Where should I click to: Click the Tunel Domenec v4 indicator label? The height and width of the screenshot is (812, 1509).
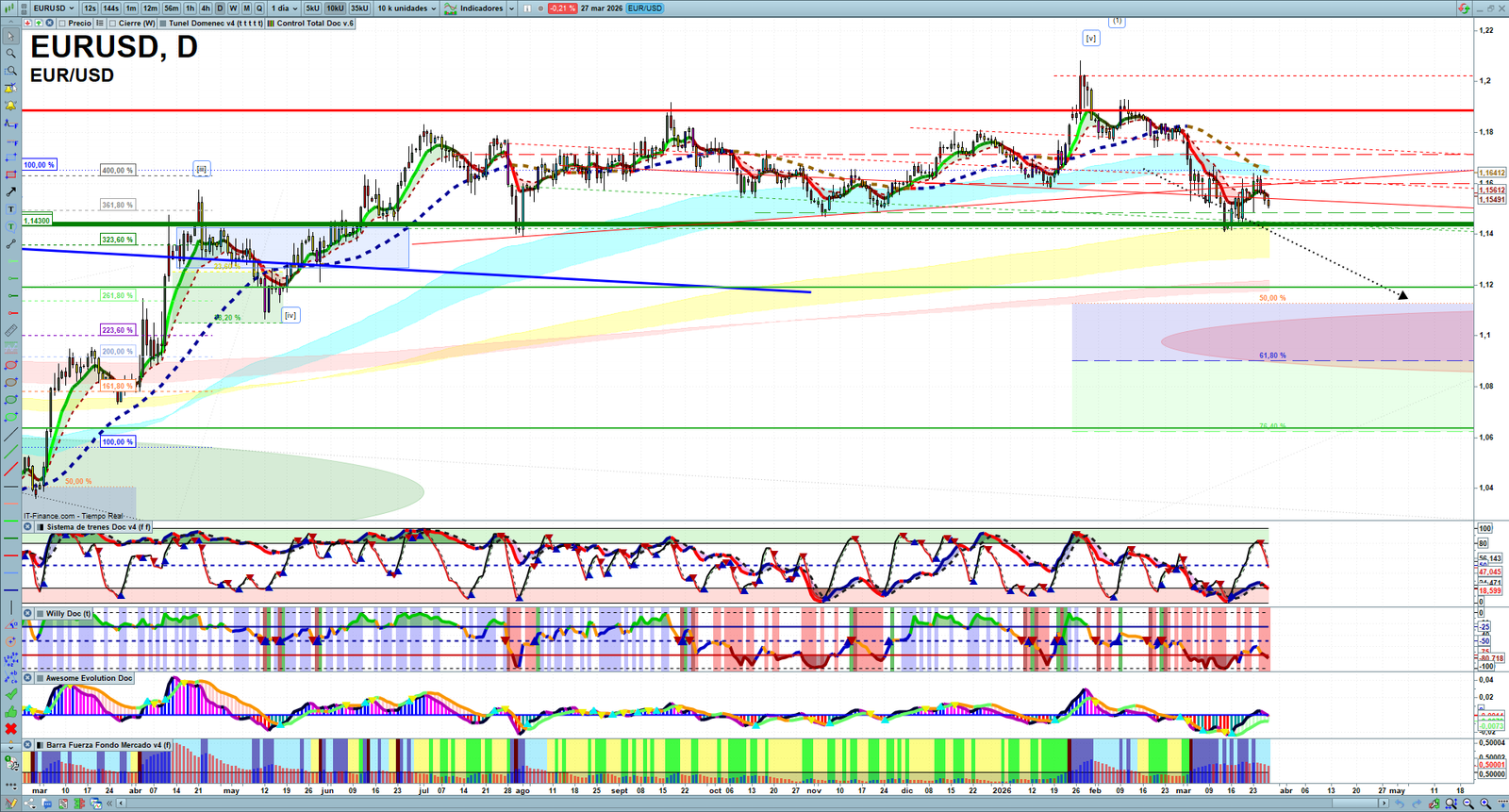[216, 24]
